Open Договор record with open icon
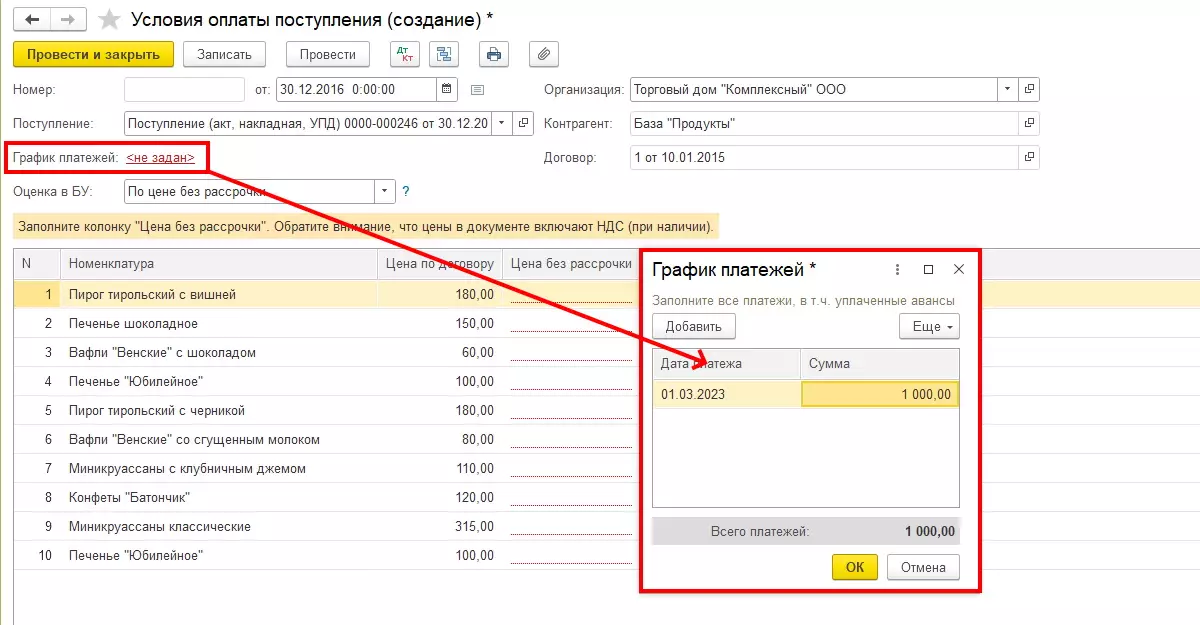1200x625 pixels. (x=1030, y=158)
